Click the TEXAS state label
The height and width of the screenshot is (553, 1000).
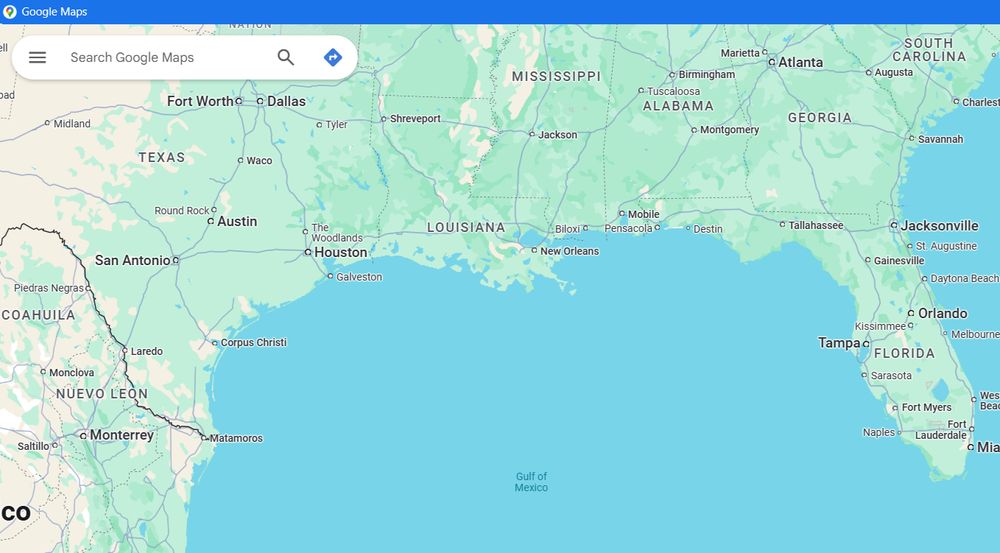pyautogui.click(x=162, y=158)
